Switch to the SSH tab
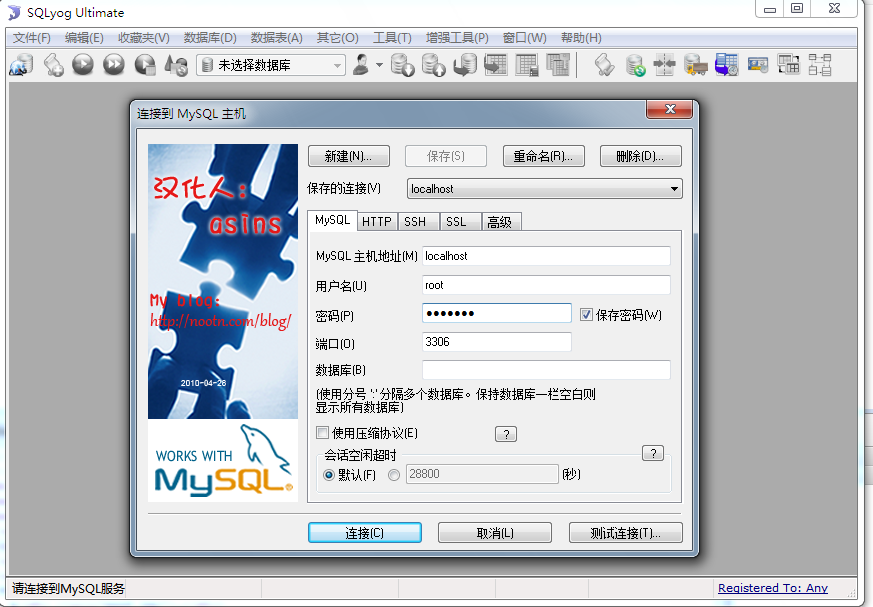 pos(414,222)
